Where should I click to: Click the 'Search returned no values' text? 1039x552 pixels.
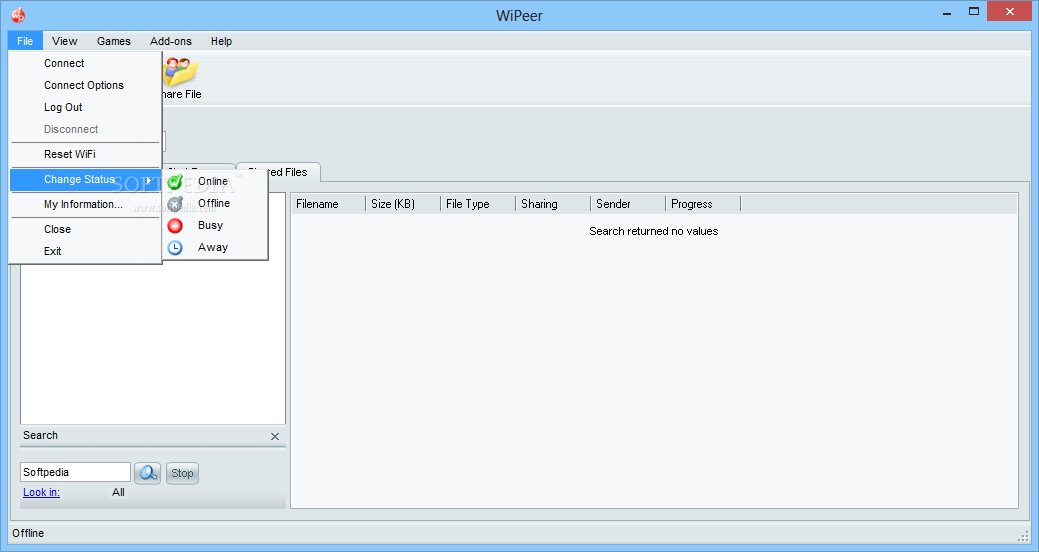click(x=653, y=231)
